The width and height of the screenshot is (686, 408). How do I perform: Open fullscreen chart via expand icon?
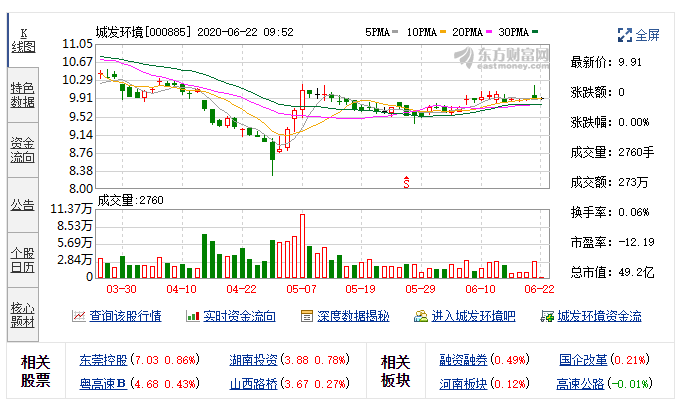(625, 35)
